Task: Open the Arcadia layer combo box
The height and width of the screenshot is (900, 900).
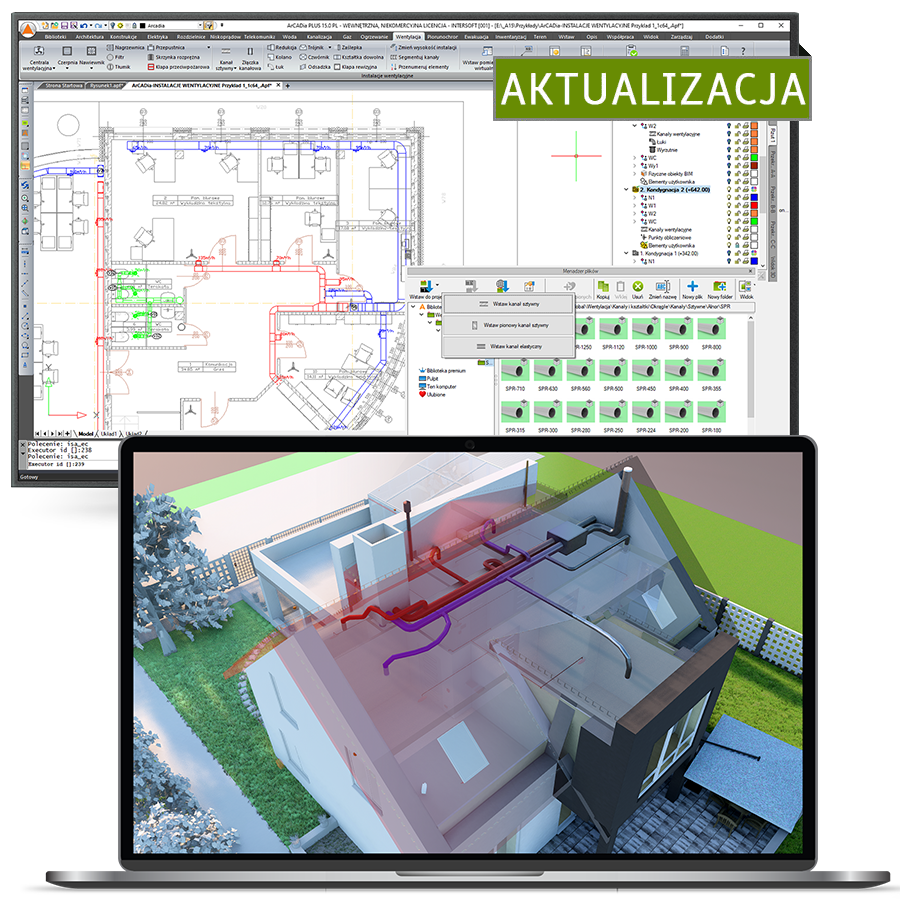Action: pos(172,26)
